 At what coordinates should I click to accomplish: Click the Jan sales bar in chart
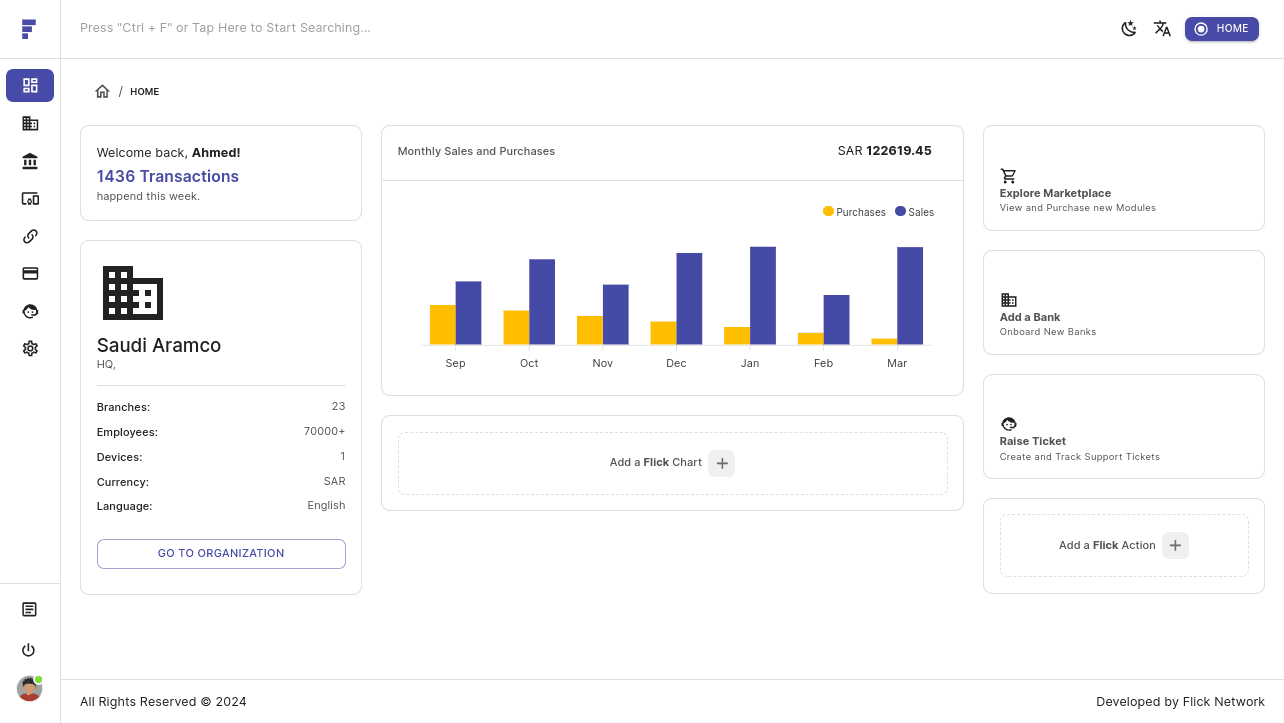(x=763, y=296)
